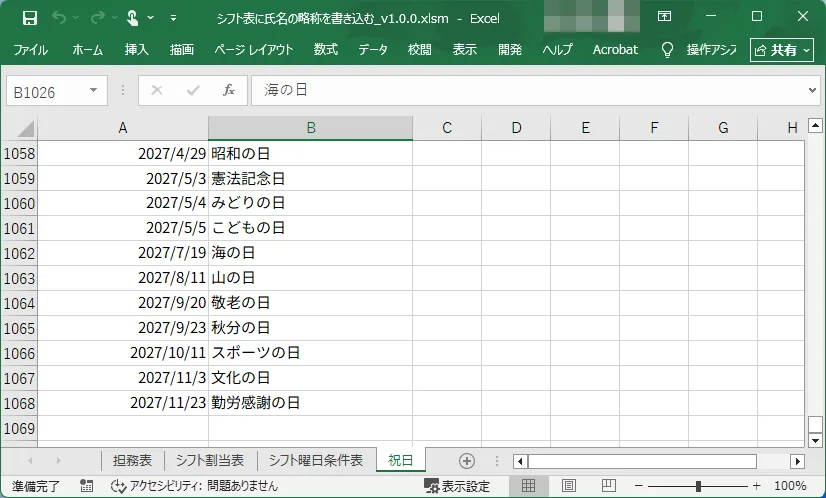Select the 祝日 sheet tab
826x498 pixels.
(x=400, y=460)
